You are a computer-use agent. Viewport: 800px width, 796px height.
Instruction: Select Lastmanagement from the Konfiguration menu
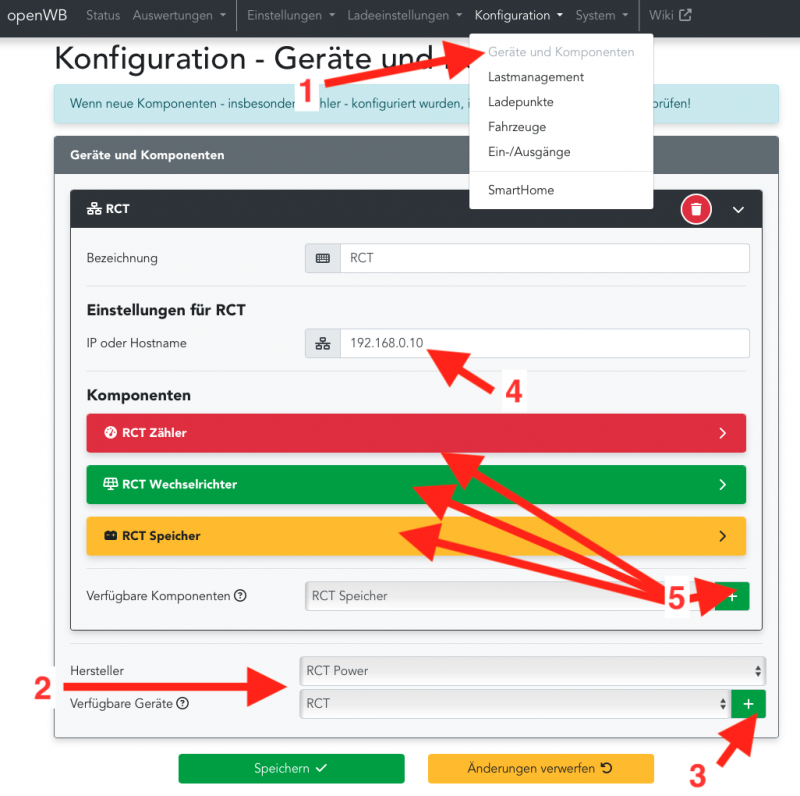[535, 77]
